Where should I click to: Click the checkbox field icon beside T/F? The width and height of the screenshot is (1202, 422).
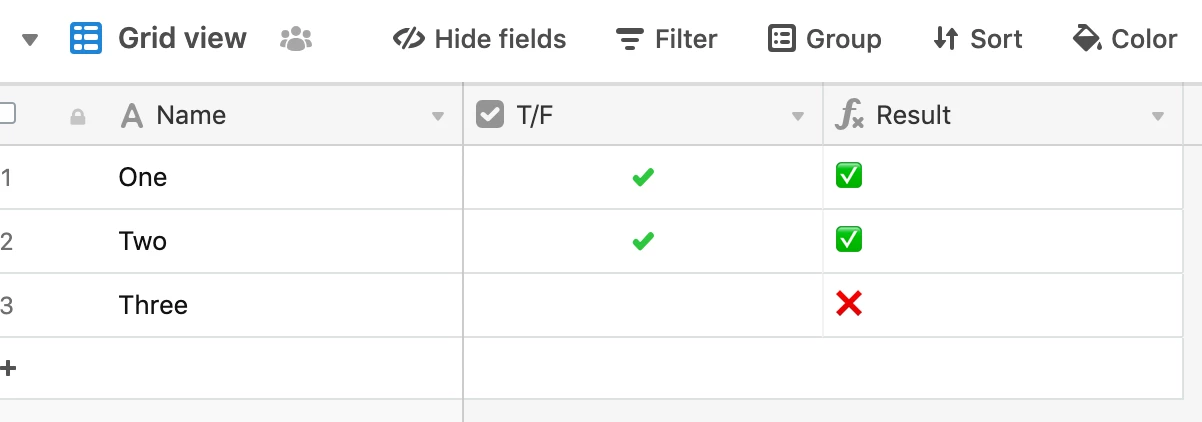point(490,115)
